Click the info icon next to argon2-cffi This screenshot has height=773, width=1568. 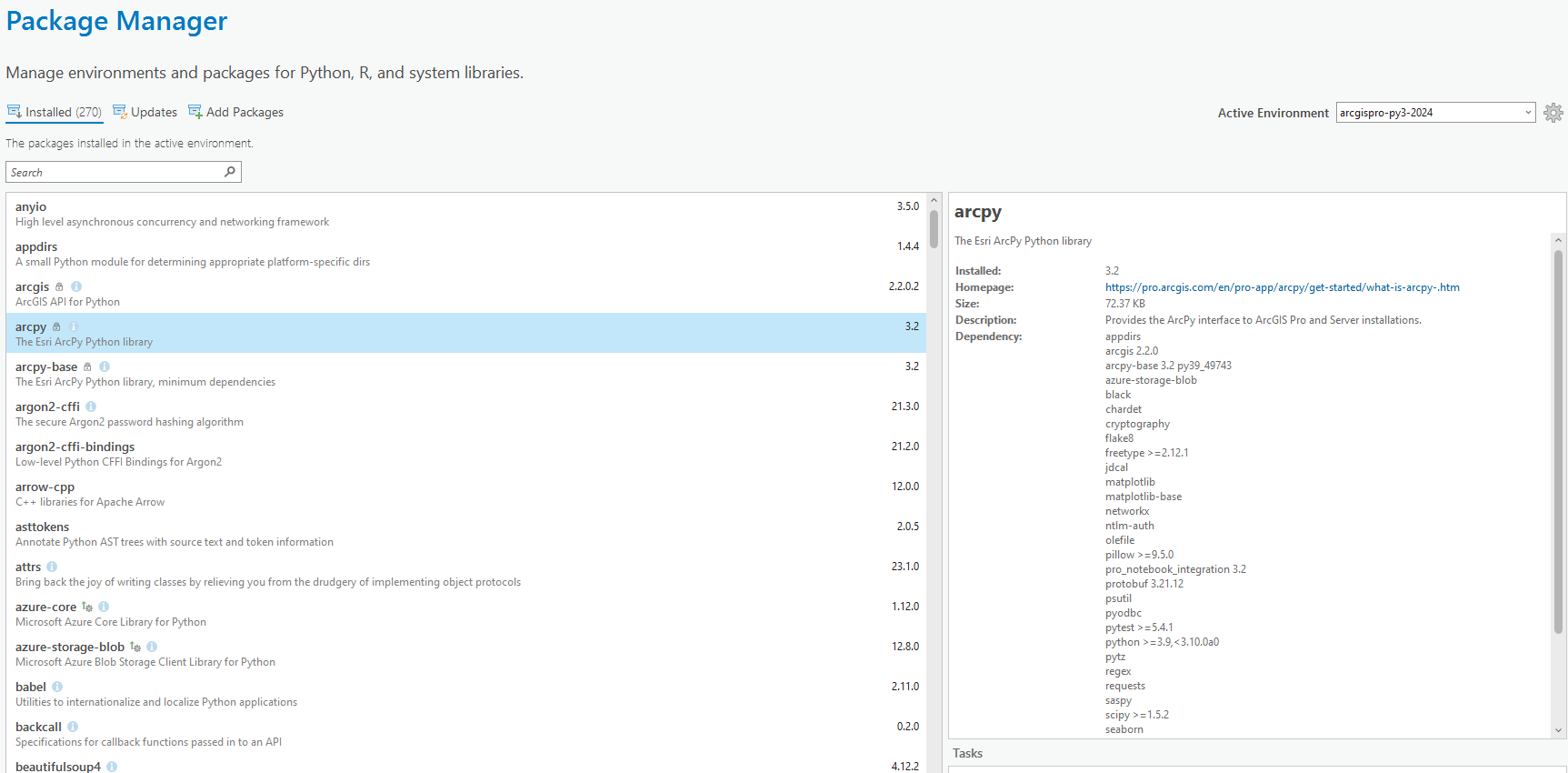[x=91, y=407]
